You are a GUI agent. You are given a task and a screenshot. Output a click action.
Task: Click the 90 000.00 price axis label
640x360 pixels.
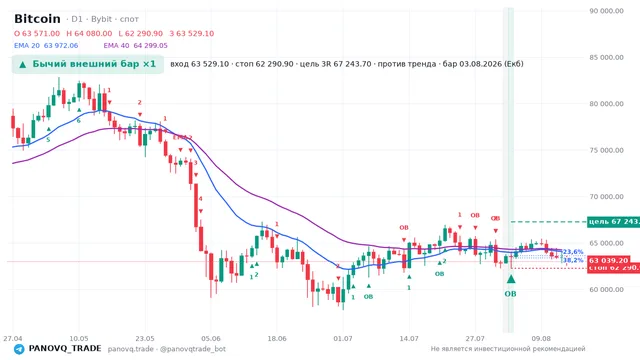coord(607,11)
